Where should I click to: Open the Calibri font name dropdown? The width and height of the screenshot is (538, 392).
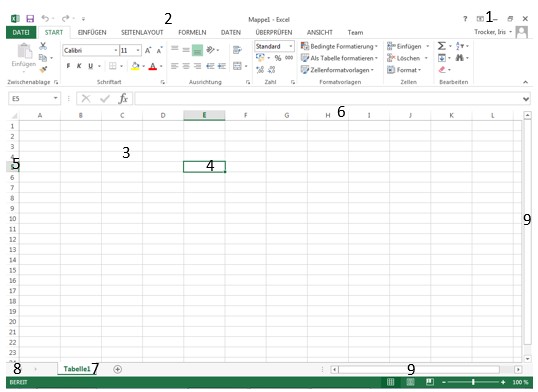click(x=116, y=50)
